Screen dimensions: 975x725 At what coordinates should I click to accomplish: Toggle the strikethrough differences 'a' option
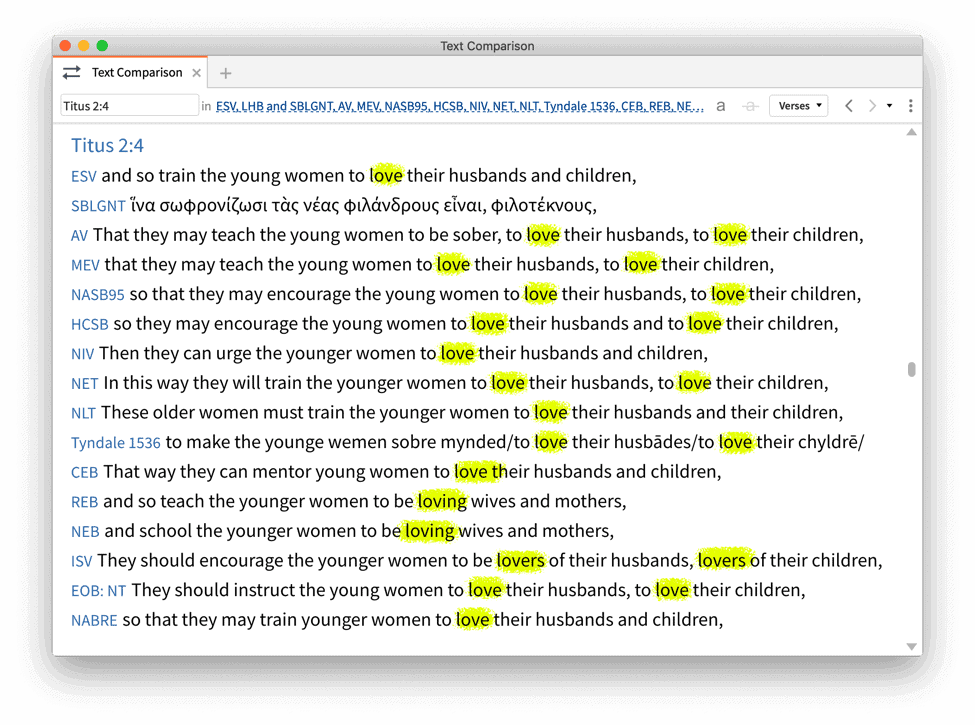pos(750,106)
